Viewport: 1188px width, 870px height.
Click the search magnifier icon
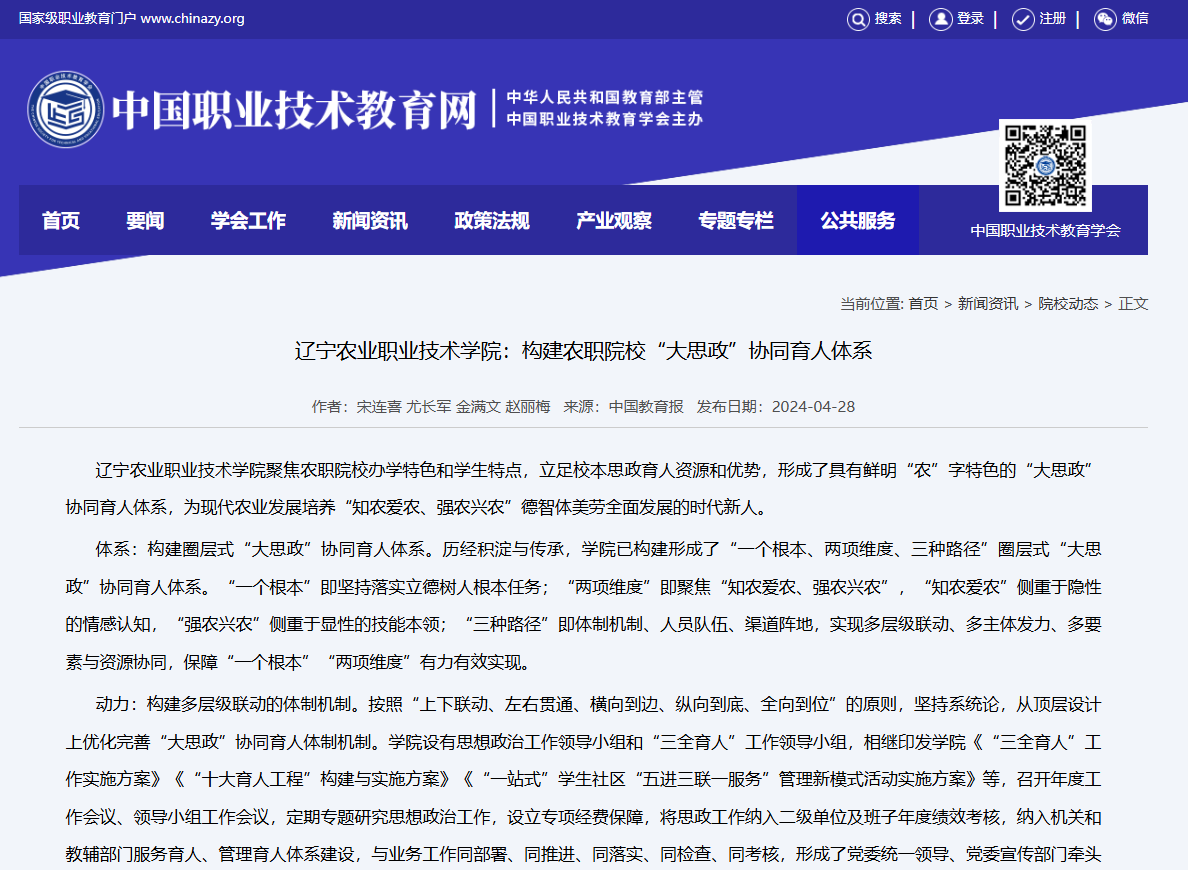click(x=858, y=19)
